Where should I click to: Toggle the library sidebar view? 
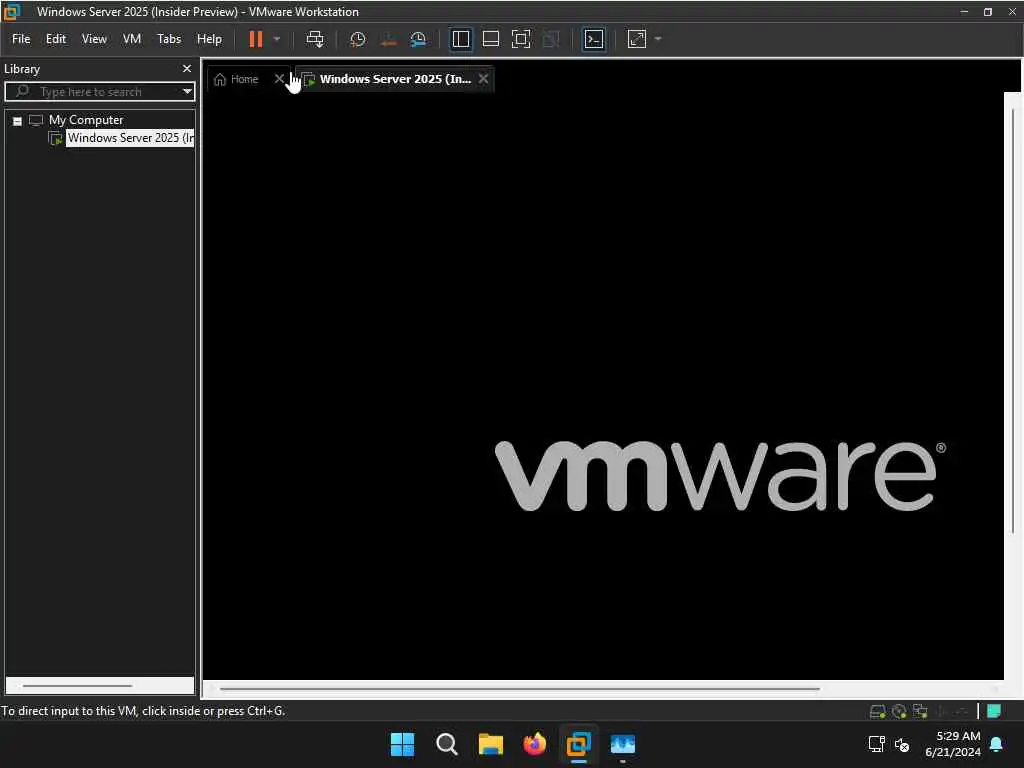(460, 39)
